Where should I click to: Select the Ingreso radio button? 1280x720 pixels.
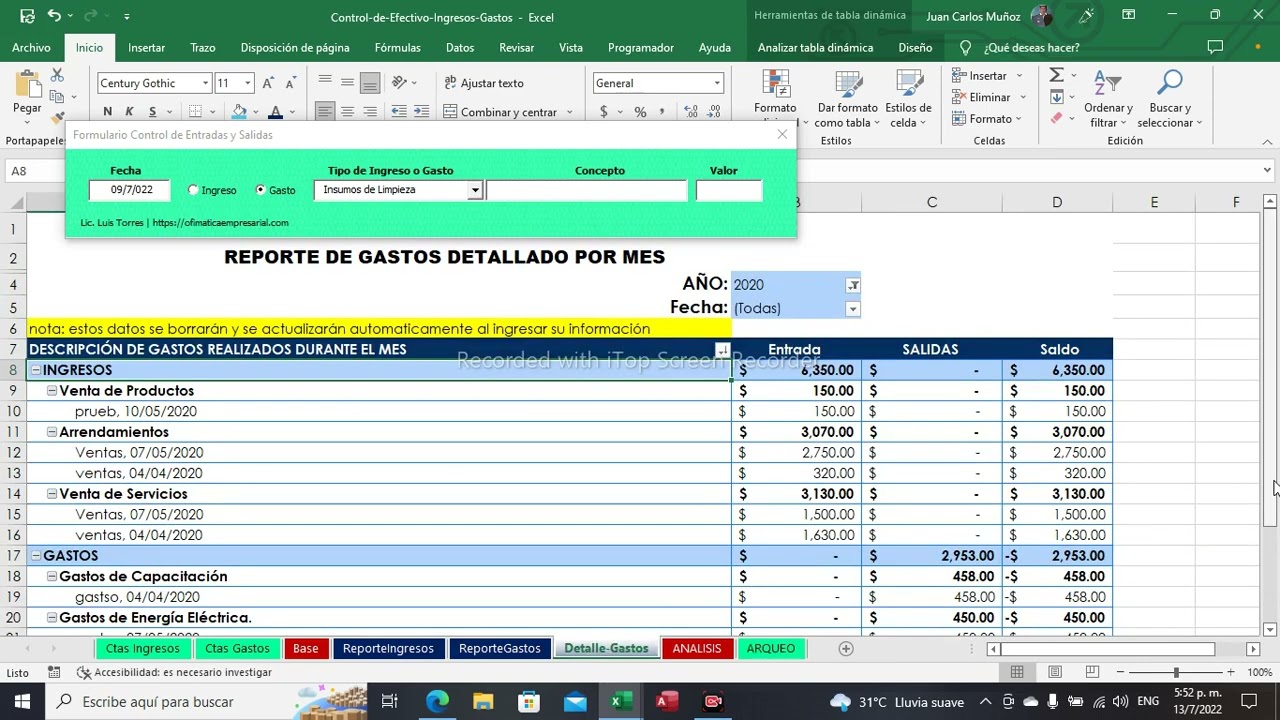point(193,190)
